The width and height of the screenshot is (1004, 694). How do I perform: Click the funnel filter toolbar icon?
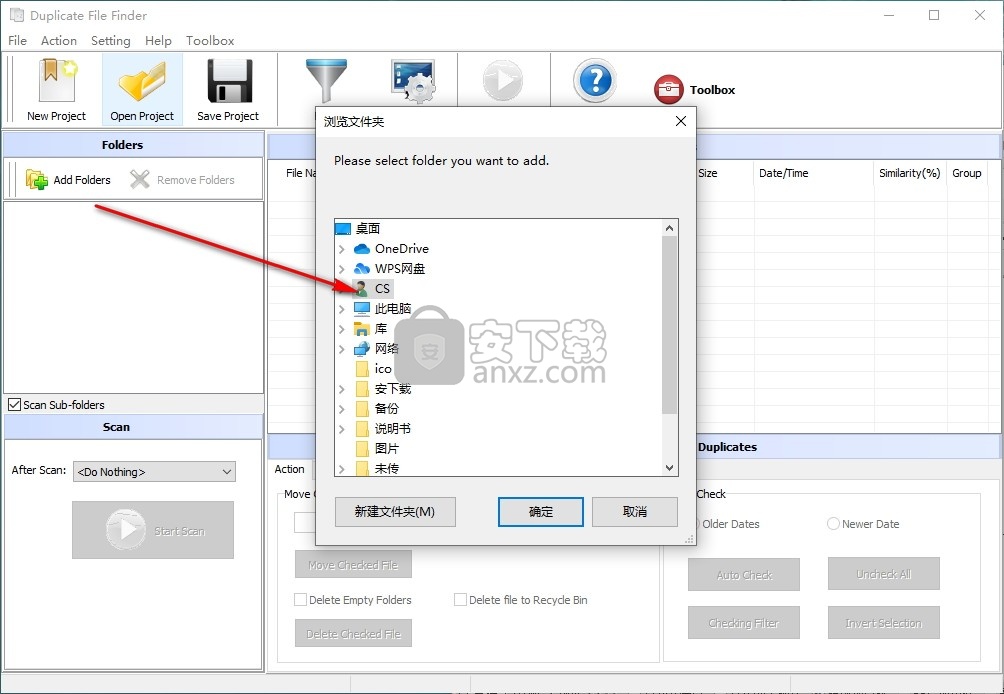[x=326, y=80]
